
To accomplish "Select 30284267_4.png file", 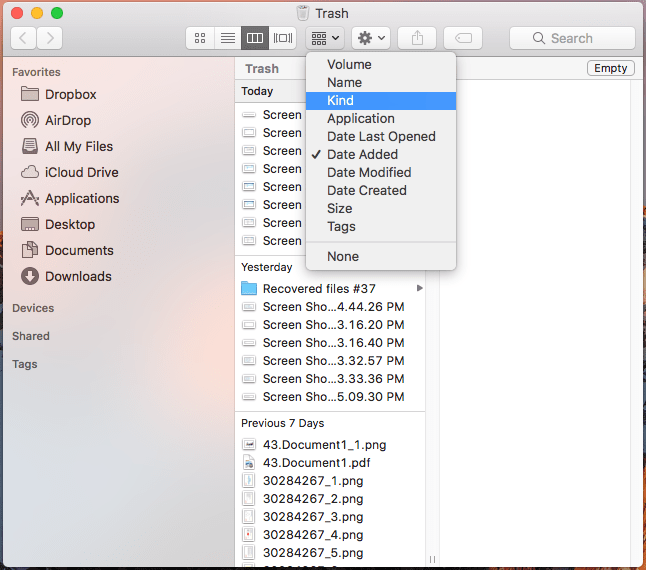I will (x=332, y=535).
